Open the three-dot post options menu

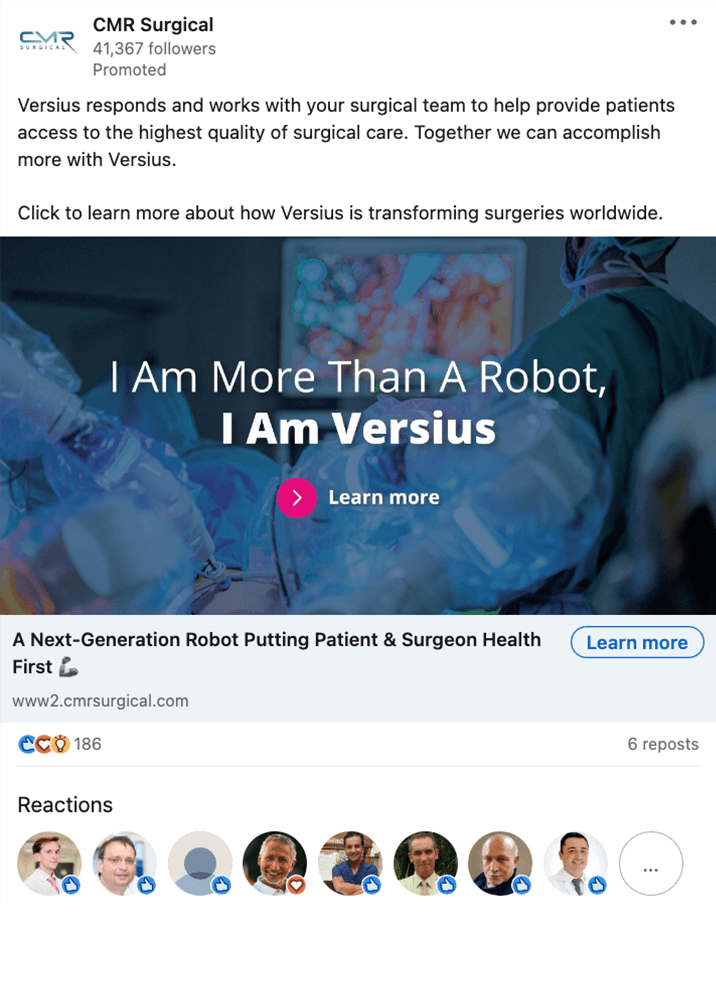pyautogui.click(x=683, y=22)
